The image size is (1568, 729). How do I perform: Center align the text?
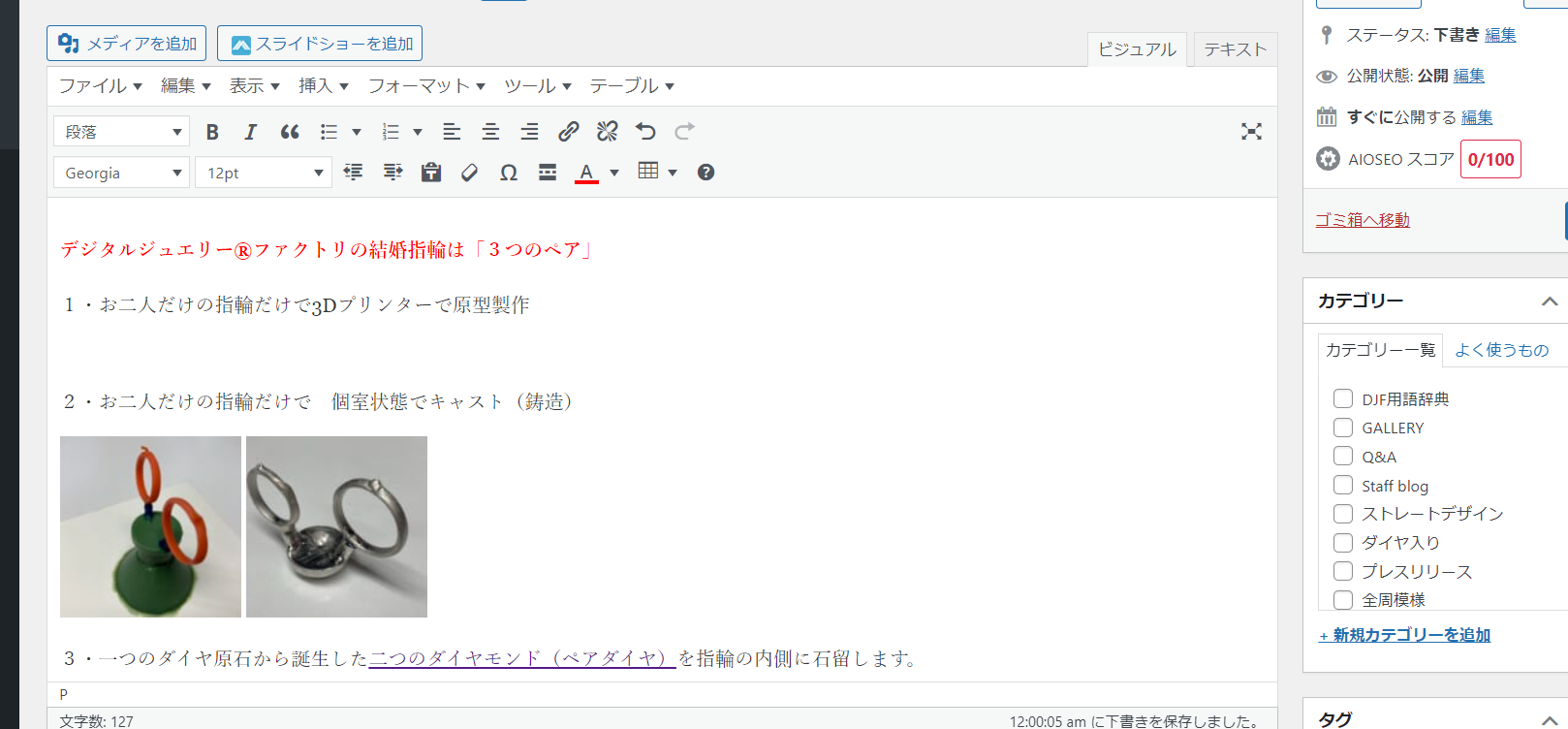pyautogui.click(x=490, y=132)
